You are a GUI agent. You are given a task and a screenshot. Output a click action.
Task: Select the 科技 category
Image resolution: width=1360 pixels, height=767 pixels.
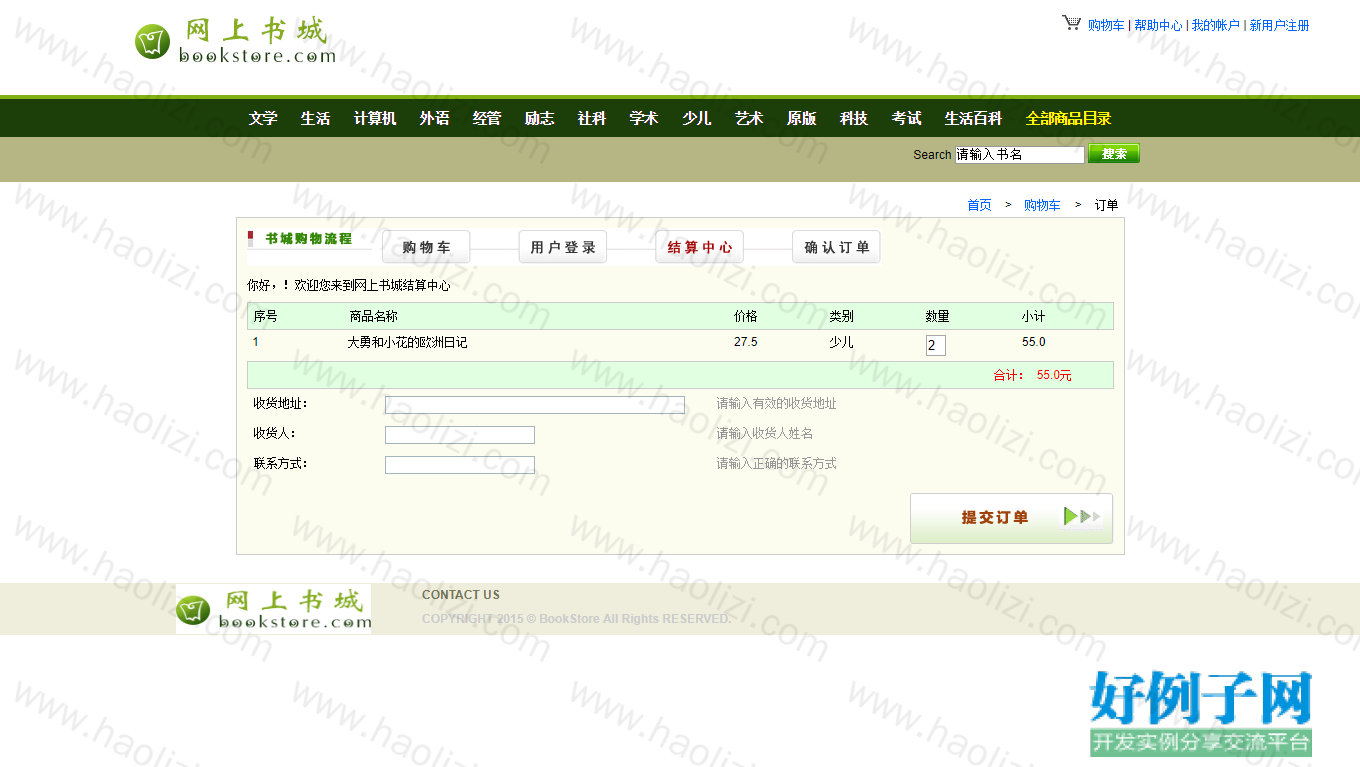tap(854, 118)
